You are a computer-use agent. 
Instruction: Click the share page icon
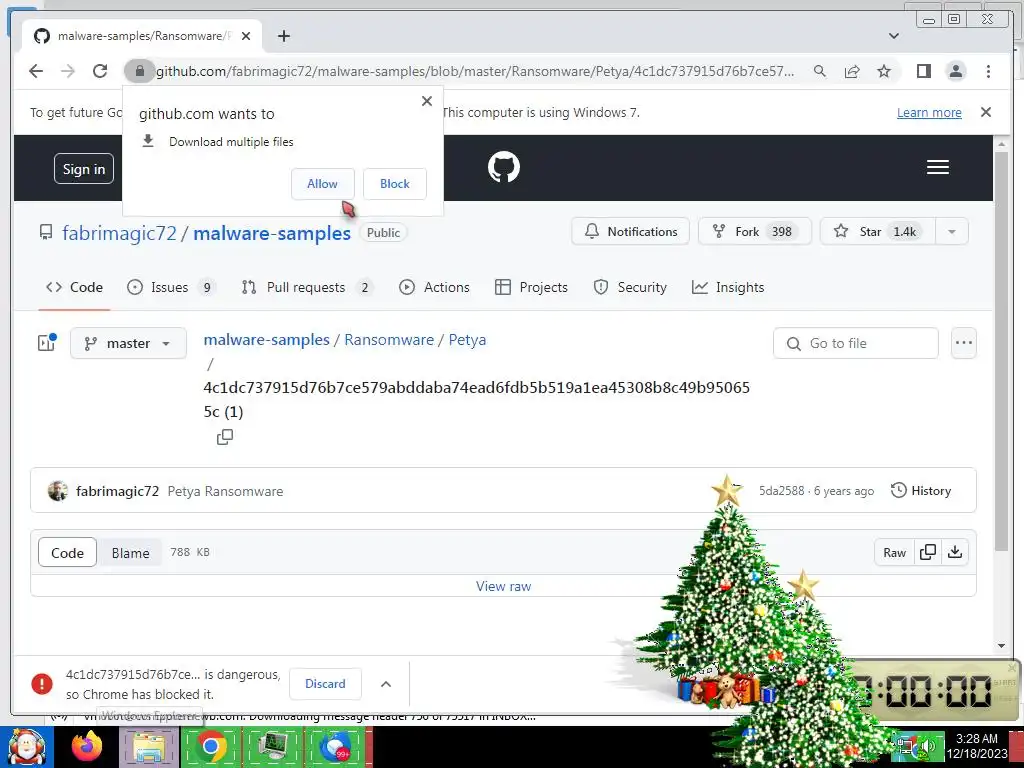[852, 71]
